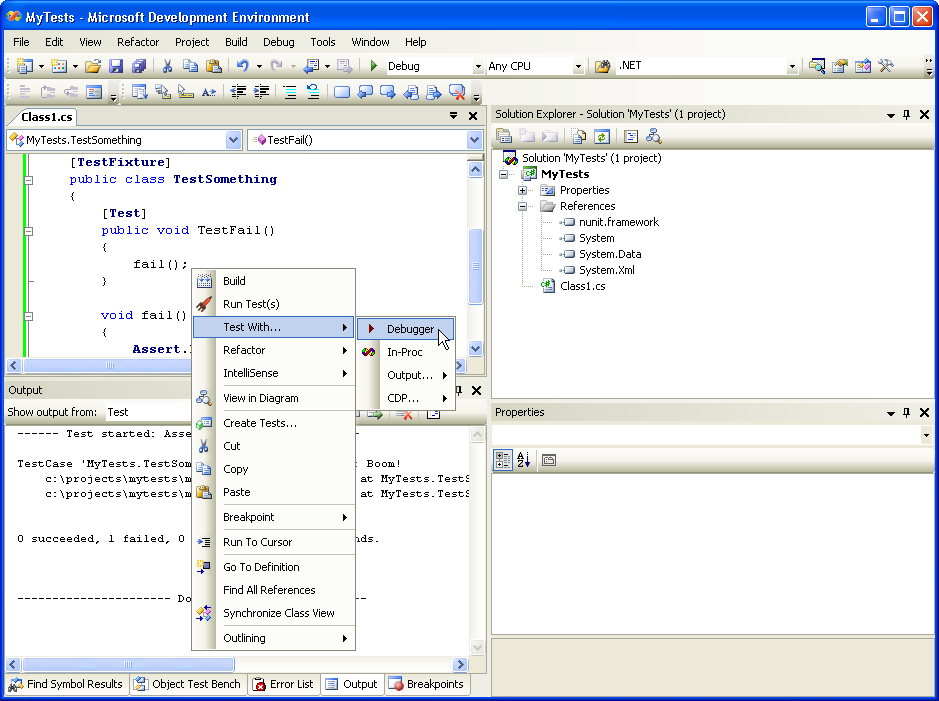Toggle auto-hide pin on Properties panel
This screenshot has height=701, width=939.
click(x=907, y=412)
